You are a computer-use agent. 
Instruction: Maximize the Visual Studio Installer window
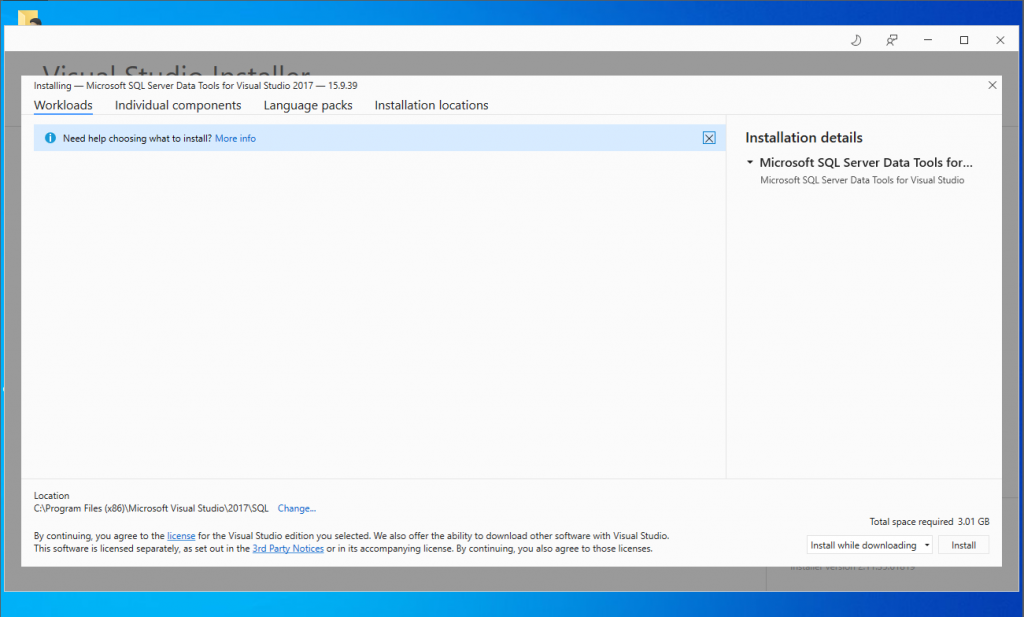pyautogui.click(x=964, y=40)
